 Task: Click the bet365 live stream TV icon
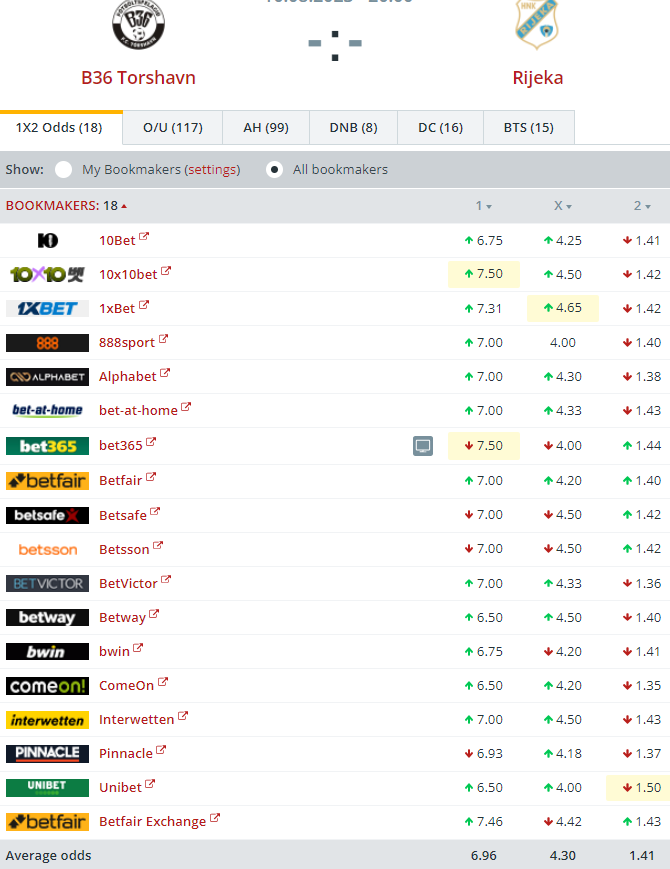pos(423,446)
